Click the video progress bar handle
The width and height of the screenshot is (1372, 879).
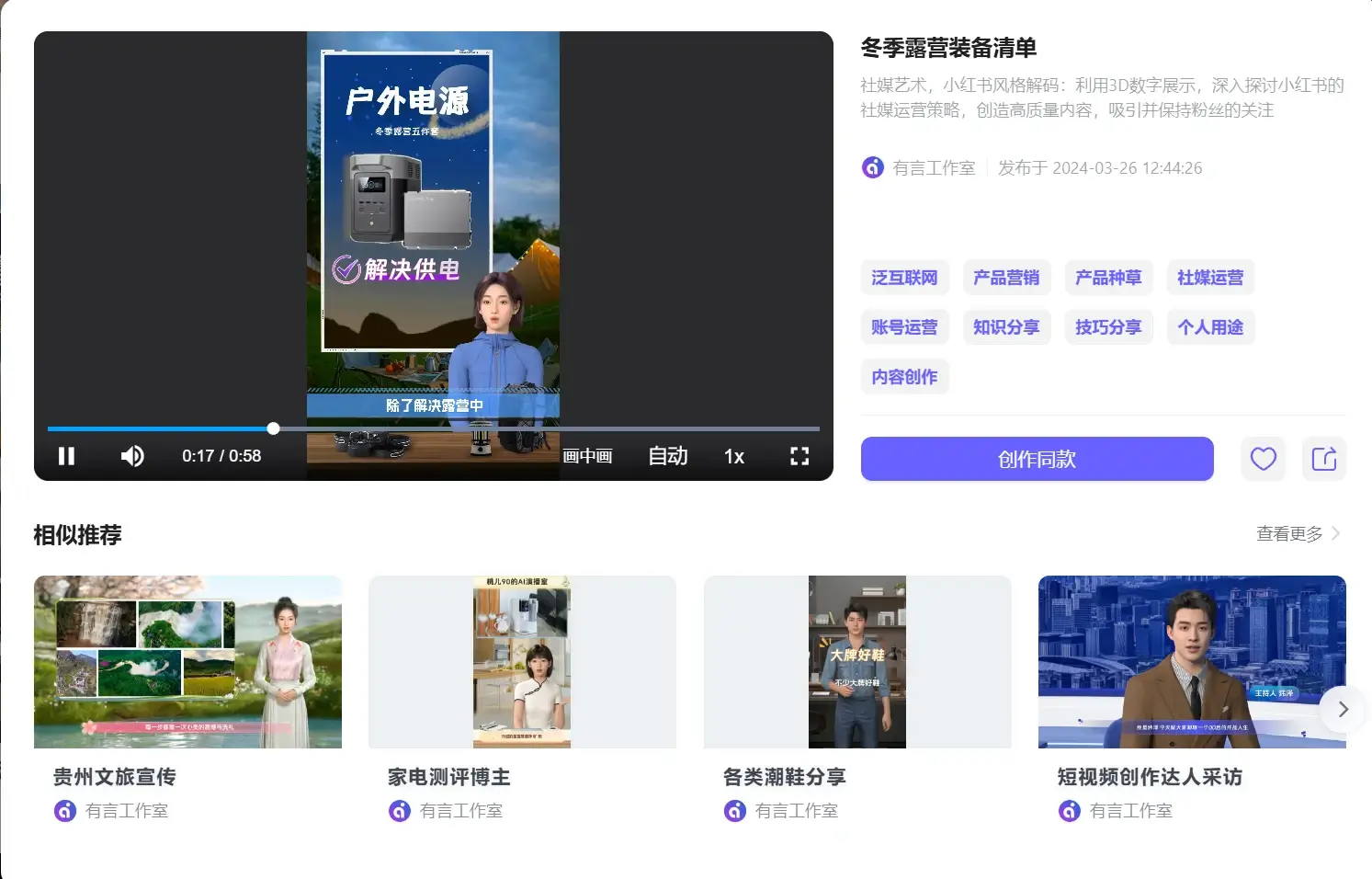(273, 428)
